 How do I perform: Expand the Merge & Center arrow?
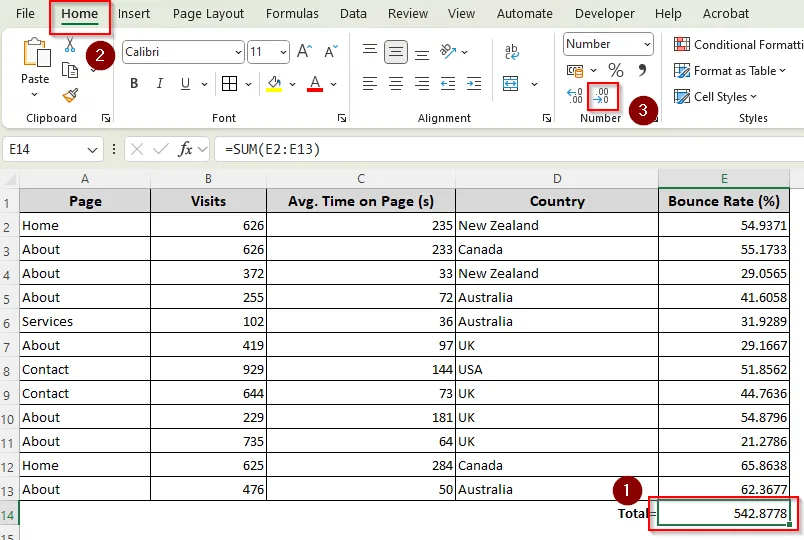coord(534,84)
